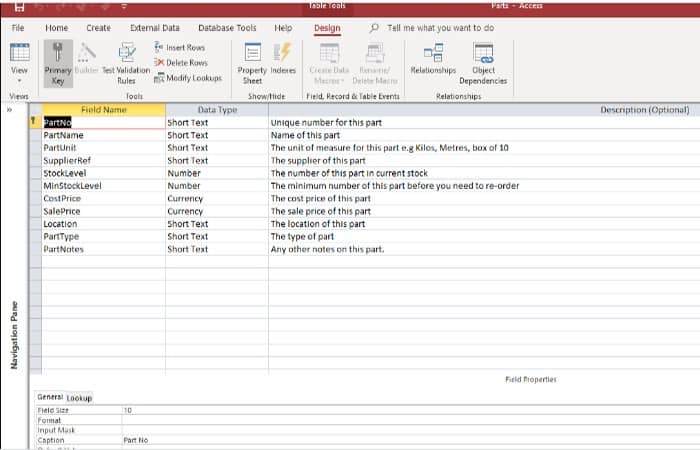The width and height of the screenshot is (700, 450).
Task: Open Object Dependencies pane
Action: [x=483, y=63]
